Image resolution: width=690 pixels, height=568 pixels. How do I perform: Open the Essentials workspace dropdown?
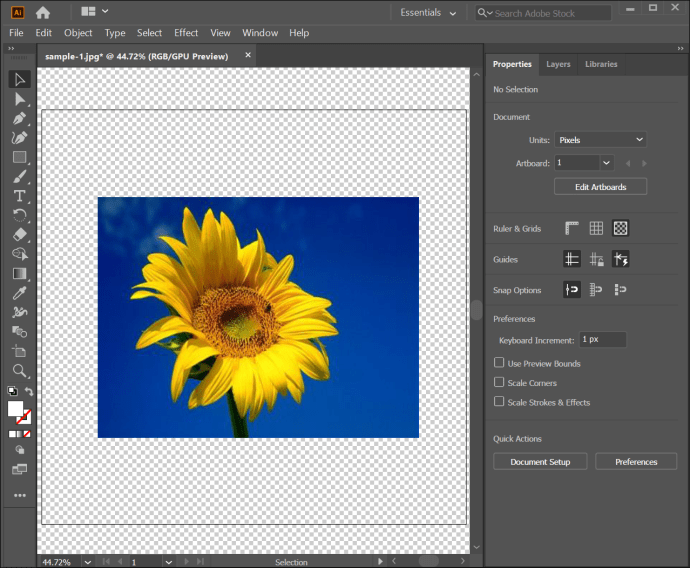tap(428, 13)
